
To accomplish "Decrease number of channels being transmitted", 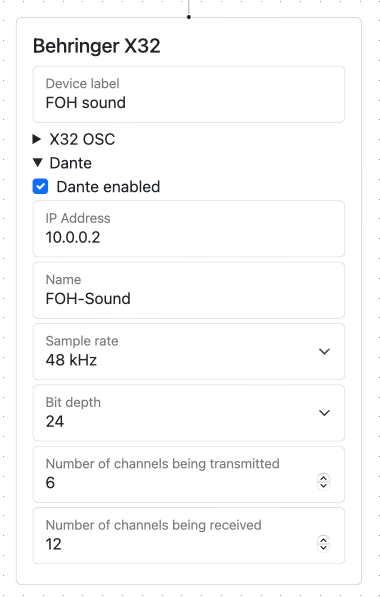I will [323, 486].
